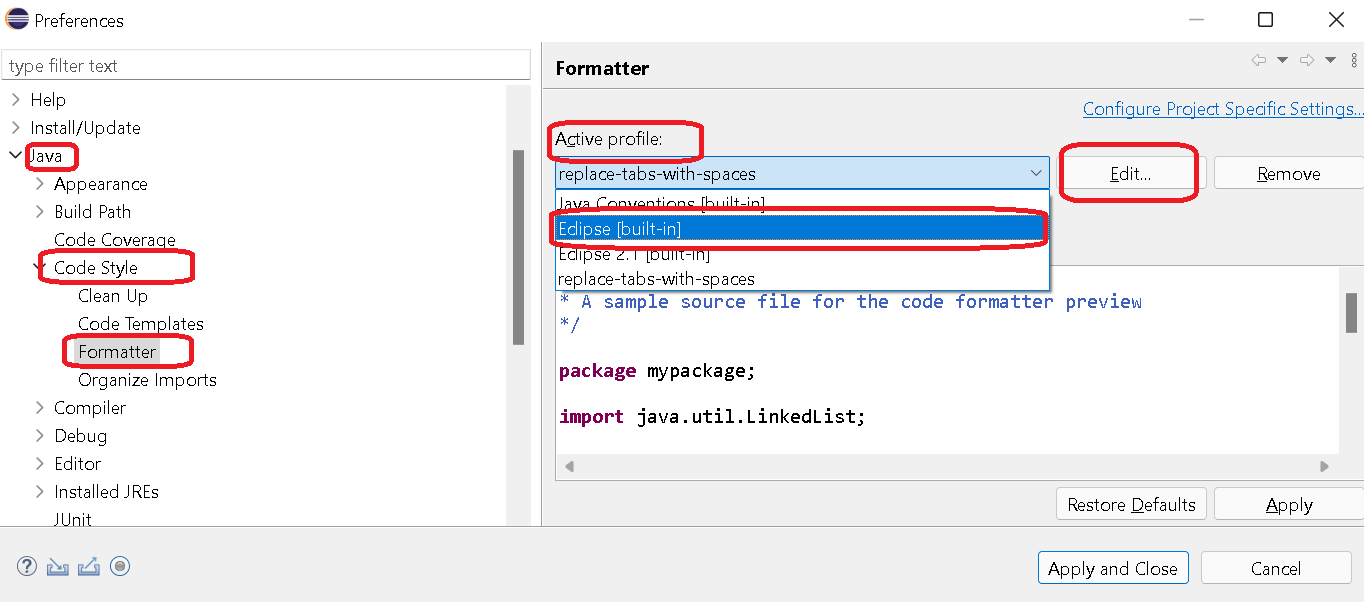The width and height of the screenshot is (1364, 602).
Task: Open the Active profile combo box
Action: tap(1037, 172)
